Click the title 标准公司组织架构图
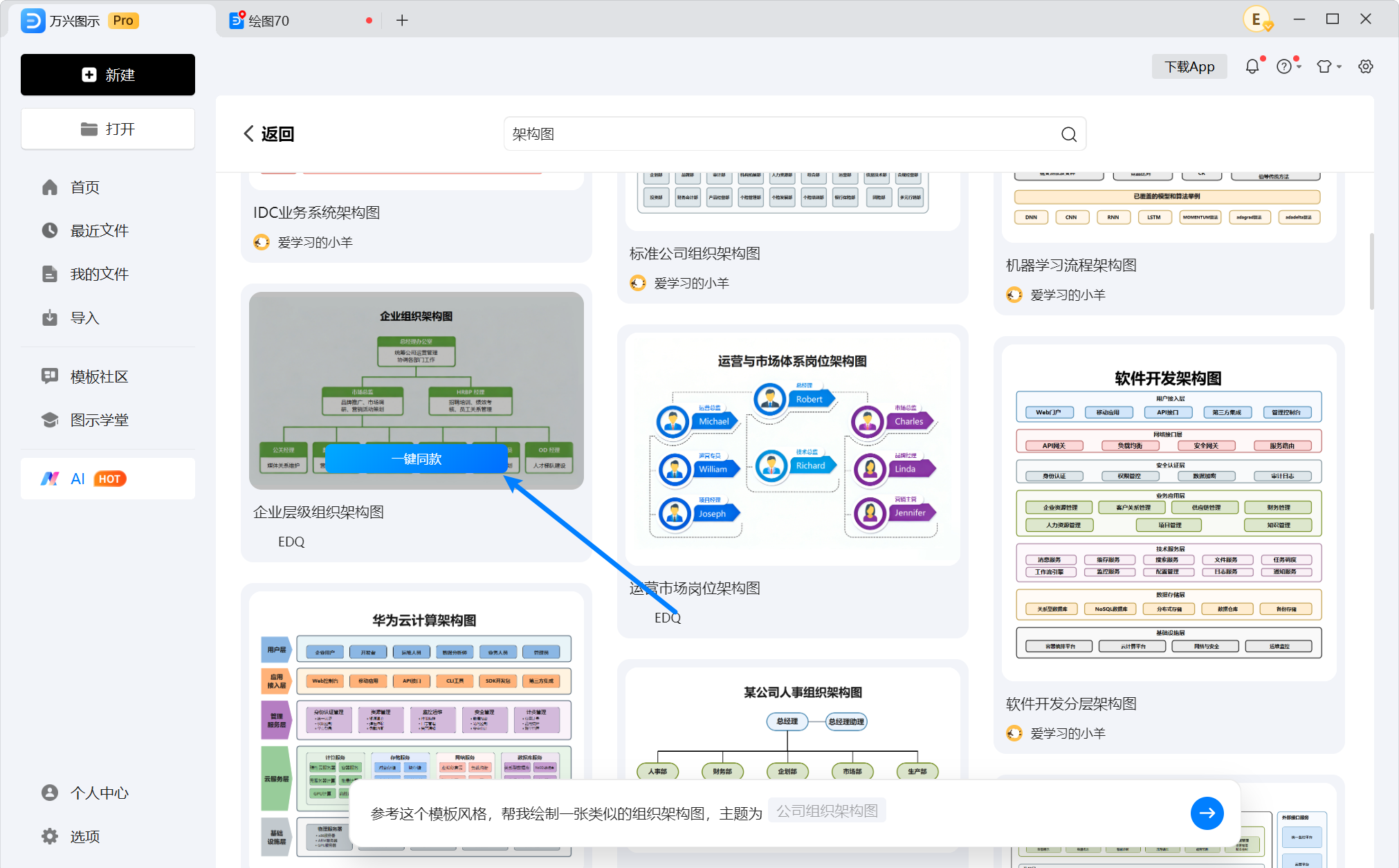1399x868 pixels. pyautogui.click(x=695, y=253)
